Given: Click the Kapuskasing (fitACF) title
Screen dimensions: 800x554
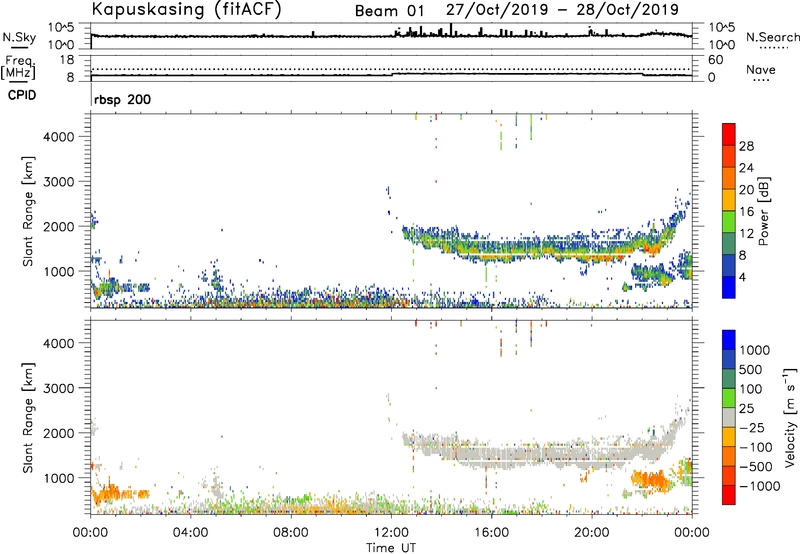Looking at the screenshot, I should pyautogui.click(x=187, y=10).
